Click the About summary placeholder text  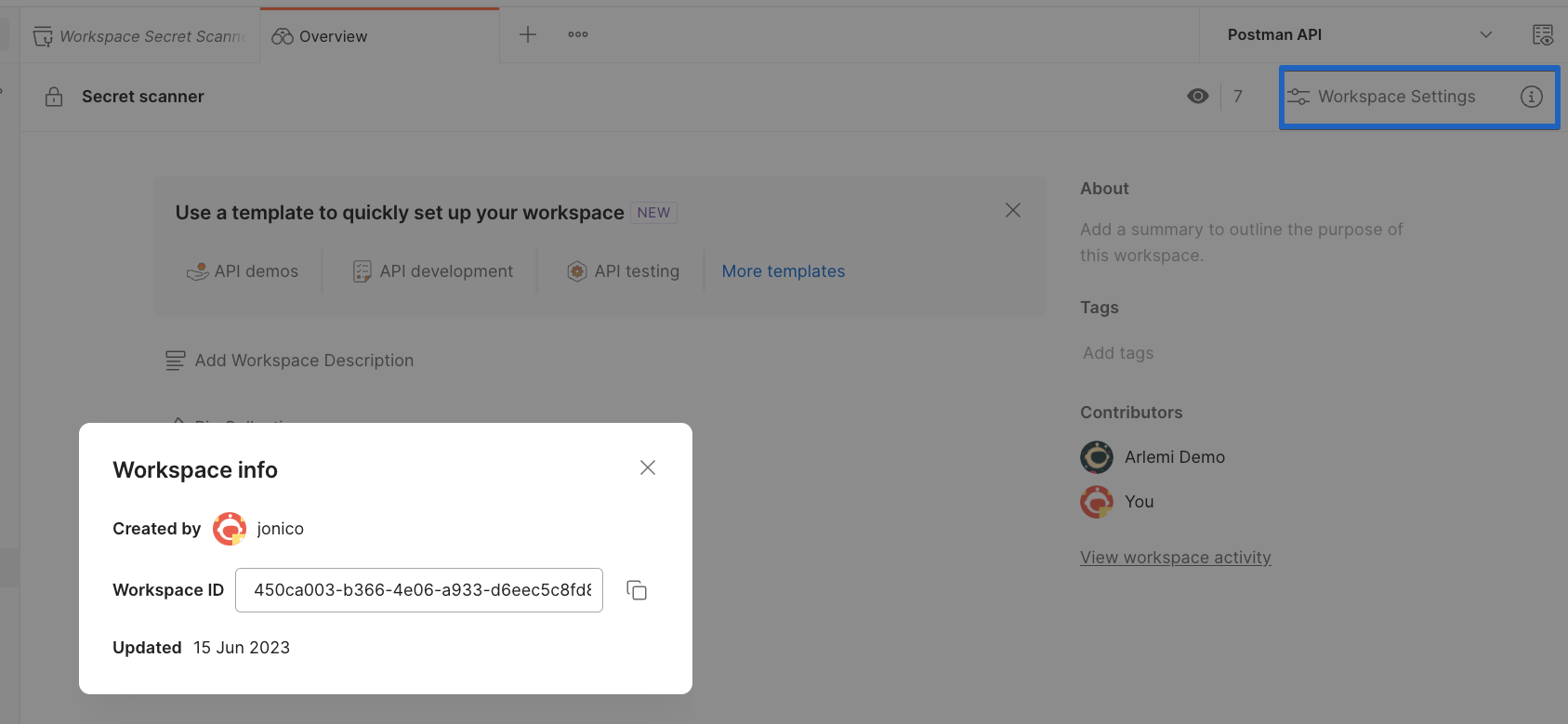tap(1242, 243)
